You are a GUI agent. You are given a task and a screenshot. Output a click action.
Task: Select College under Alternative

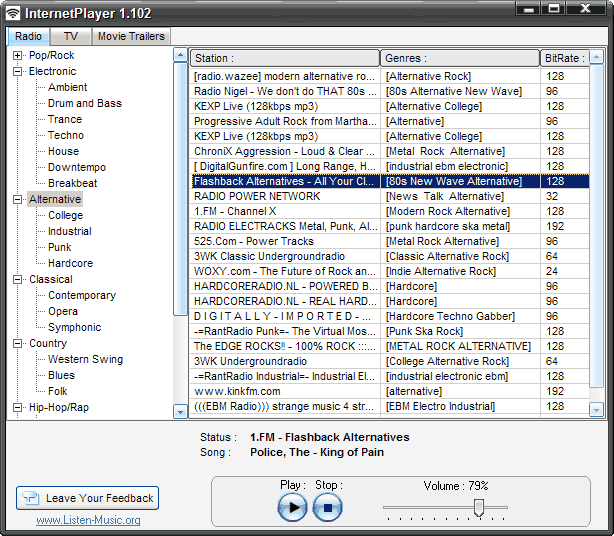[x=65, y=216]
